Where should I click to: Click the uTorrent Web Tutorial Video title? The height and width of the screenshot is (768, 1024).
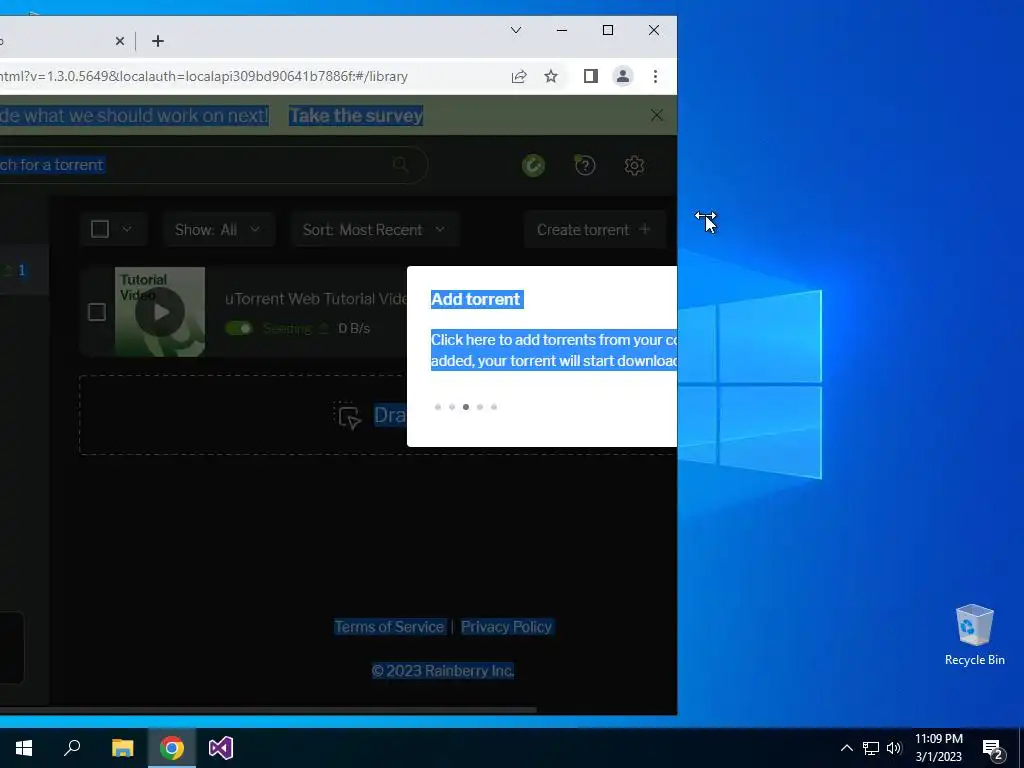tap(316, 299)
